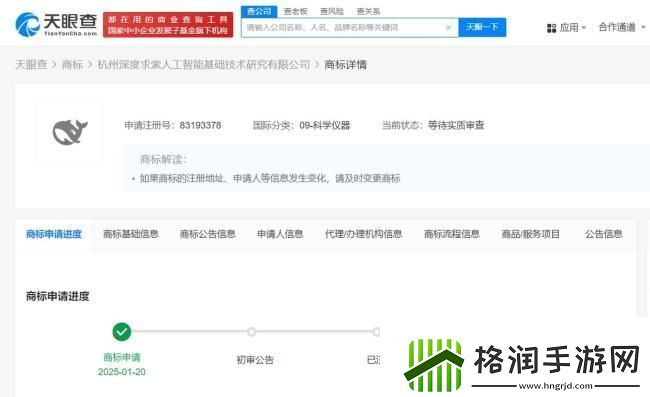Clear the search field with X icon
Image resolution: width=650 pixels, height=397 pixels.
click(x=449, y=28)
